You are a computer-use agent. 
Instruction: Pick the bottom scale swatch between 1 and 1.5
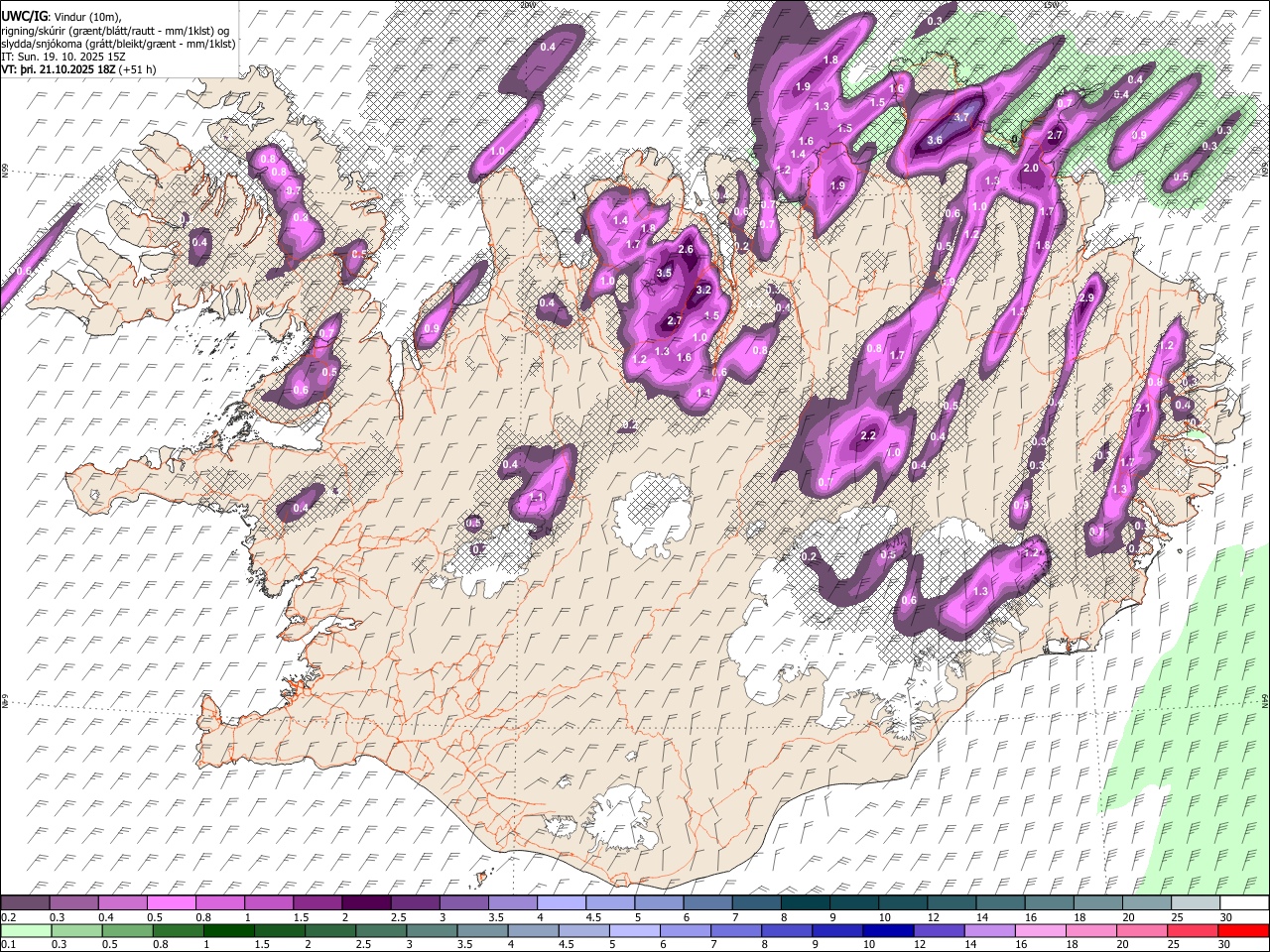click(229, 931)
